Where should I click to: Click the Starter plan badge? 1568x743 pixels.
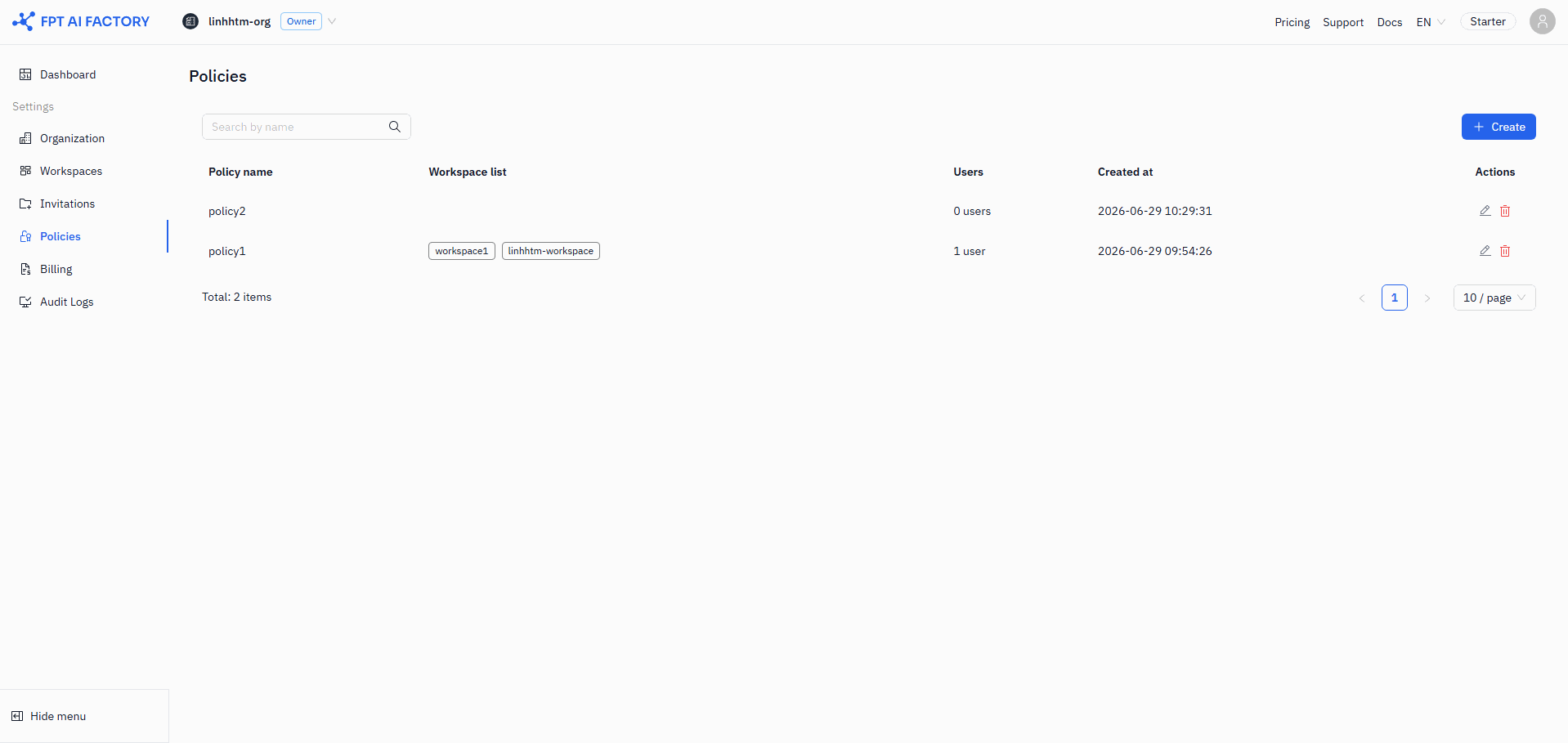coord(1488,21)
